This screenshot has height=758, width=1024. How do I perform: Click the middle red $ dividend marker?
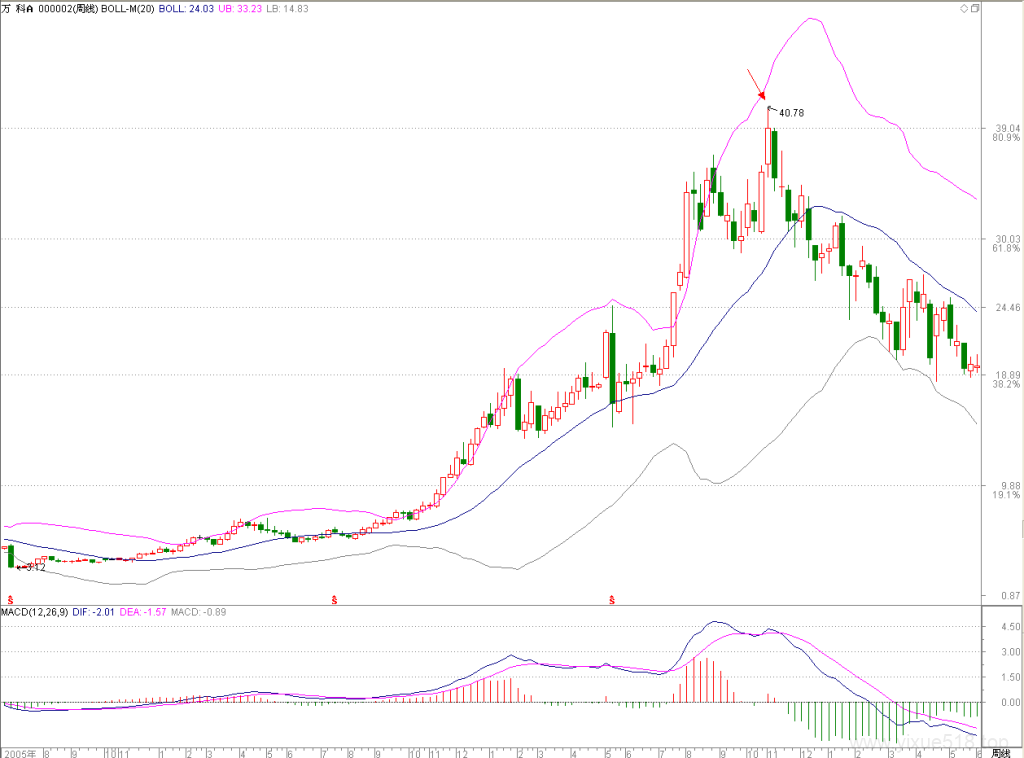point(334,599)
